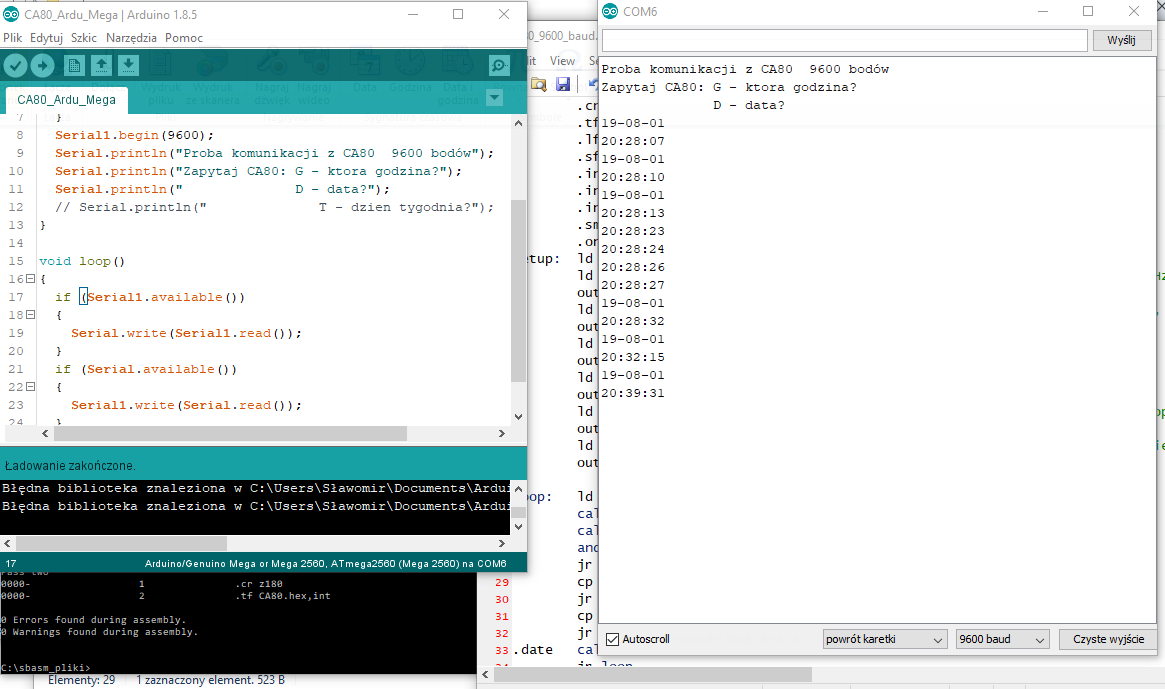Open View menu in background editor

coord(562,61)
